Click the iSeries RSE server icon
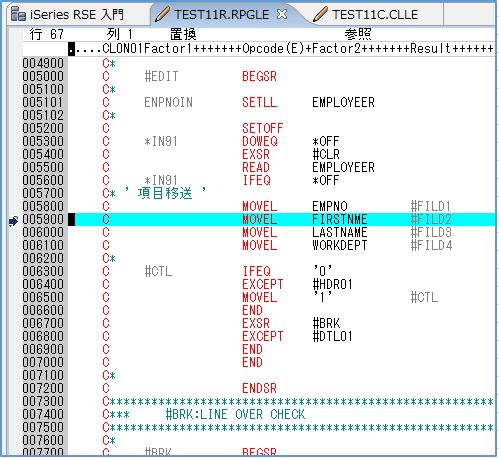The height and width of the screenshot is (458, 499). [x=18, y=14]
